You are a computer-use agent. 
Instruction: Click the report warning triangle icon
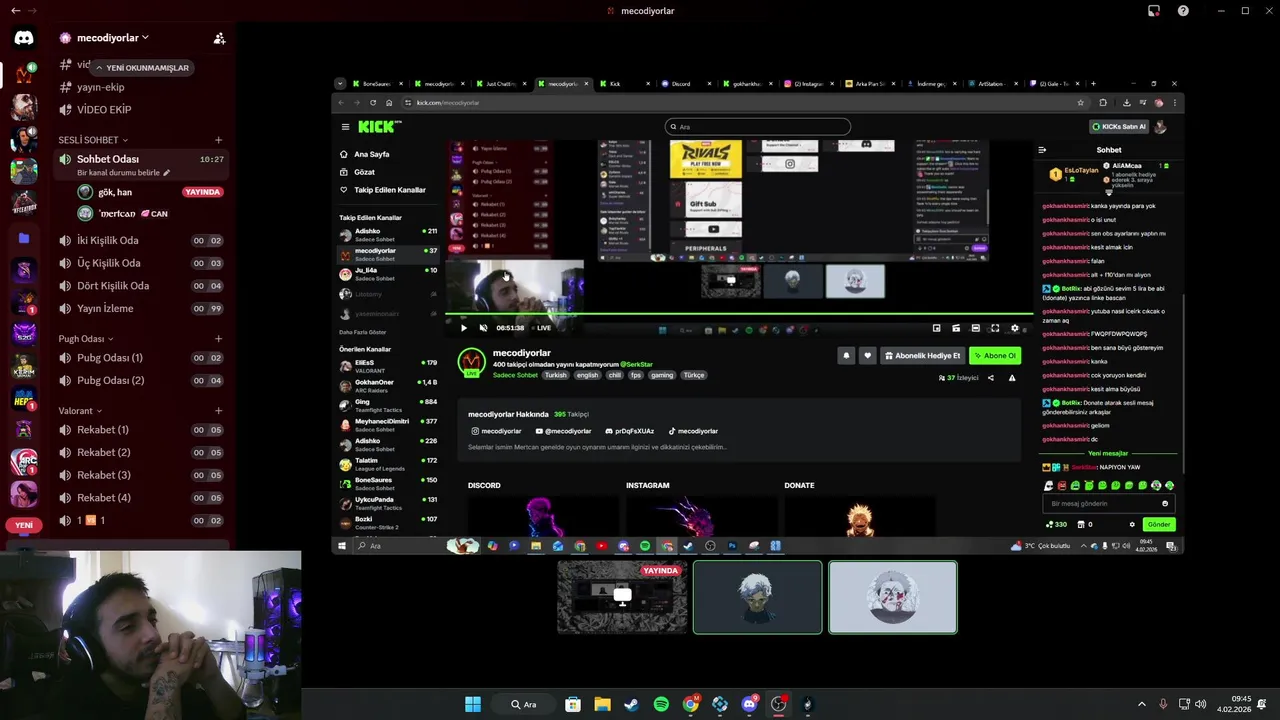tap(1012, 378)
